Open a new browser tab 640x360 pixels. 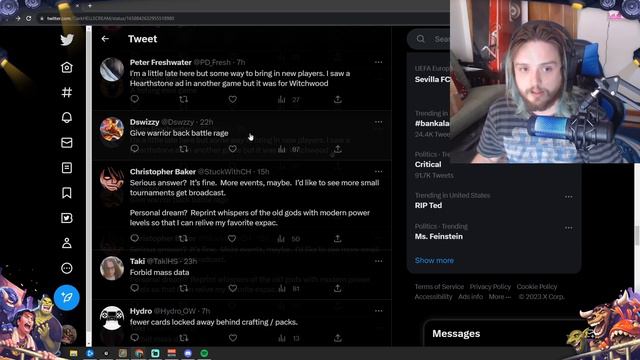pyautogui.click(x=90, y=6)
